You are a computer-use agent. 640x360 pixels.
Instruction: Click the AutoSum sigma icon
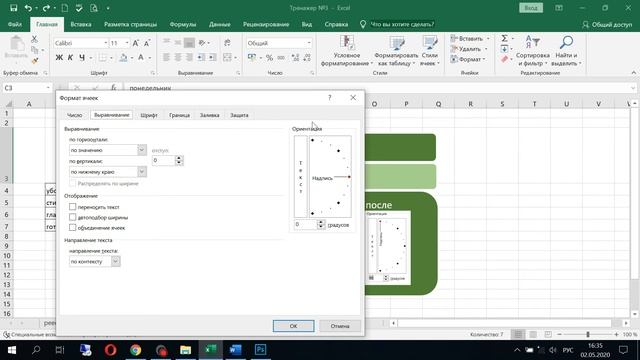tap(504, 38)
